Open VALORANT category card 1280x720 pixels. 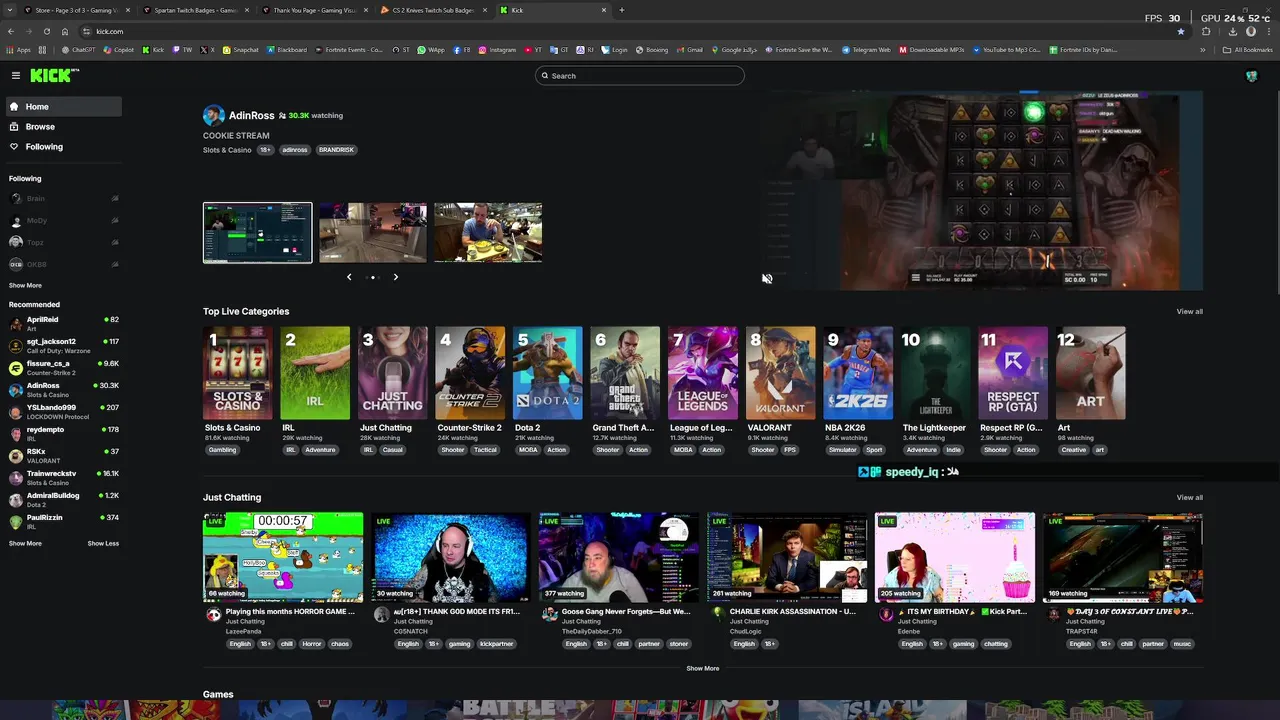pos(780,373)
